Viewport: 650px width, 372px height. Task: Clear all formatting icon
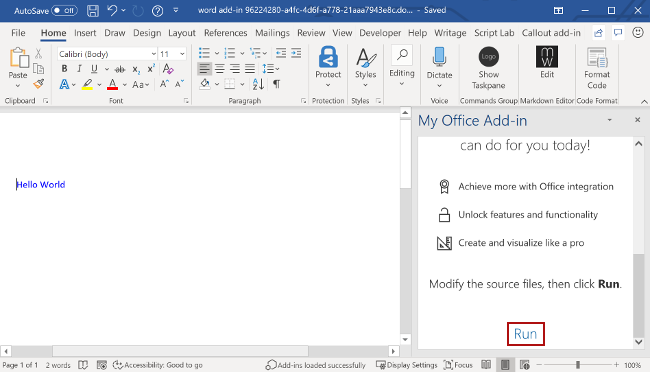point(168,68)
